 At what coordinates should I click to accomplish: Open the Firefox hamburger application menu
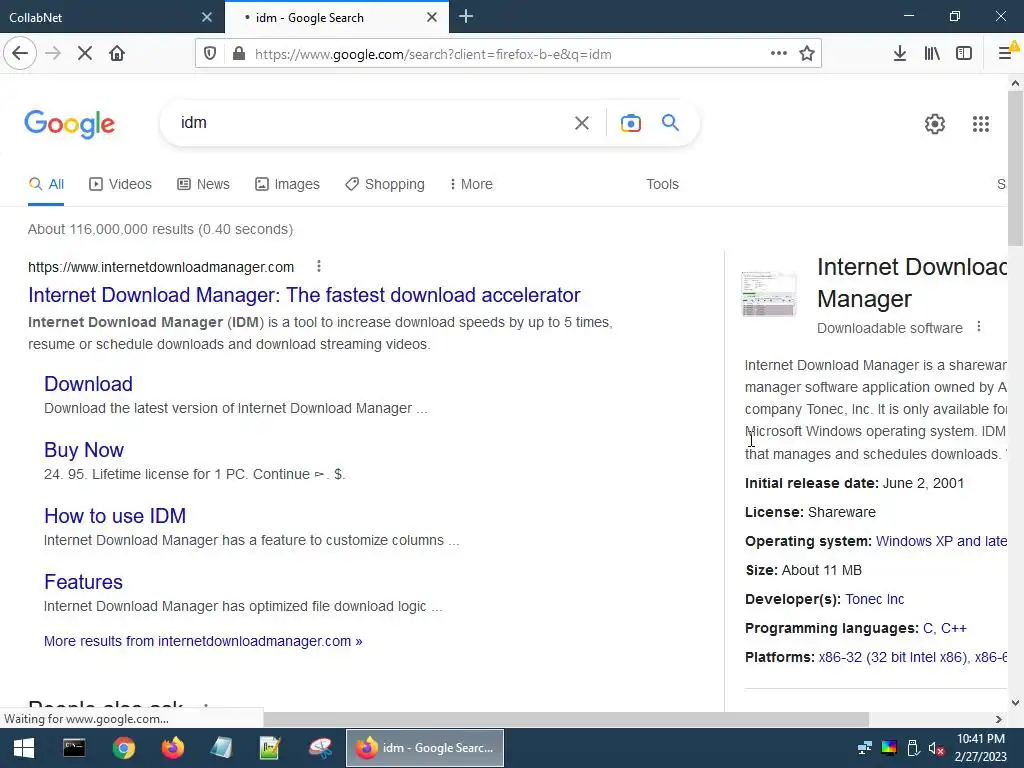[1006, 54]
